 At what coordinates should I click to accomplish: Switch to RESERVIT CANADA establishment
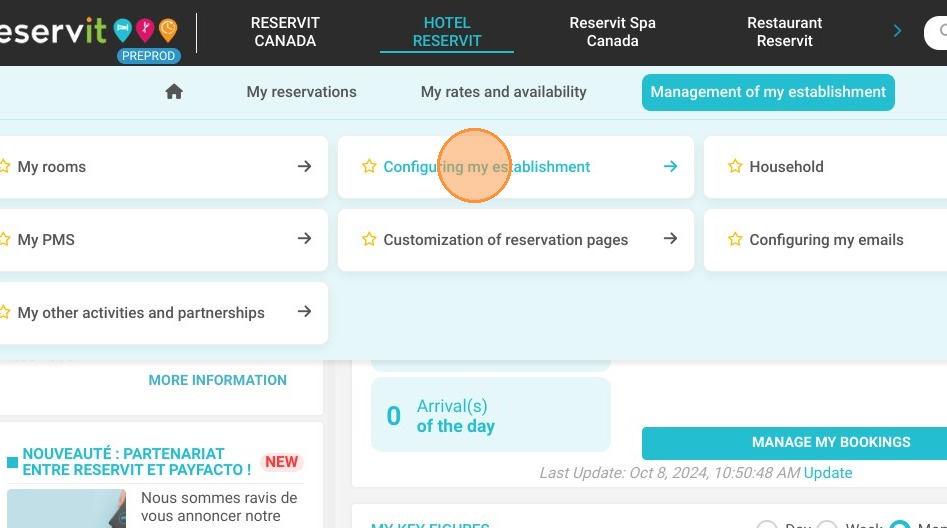[x=285, y=32]
